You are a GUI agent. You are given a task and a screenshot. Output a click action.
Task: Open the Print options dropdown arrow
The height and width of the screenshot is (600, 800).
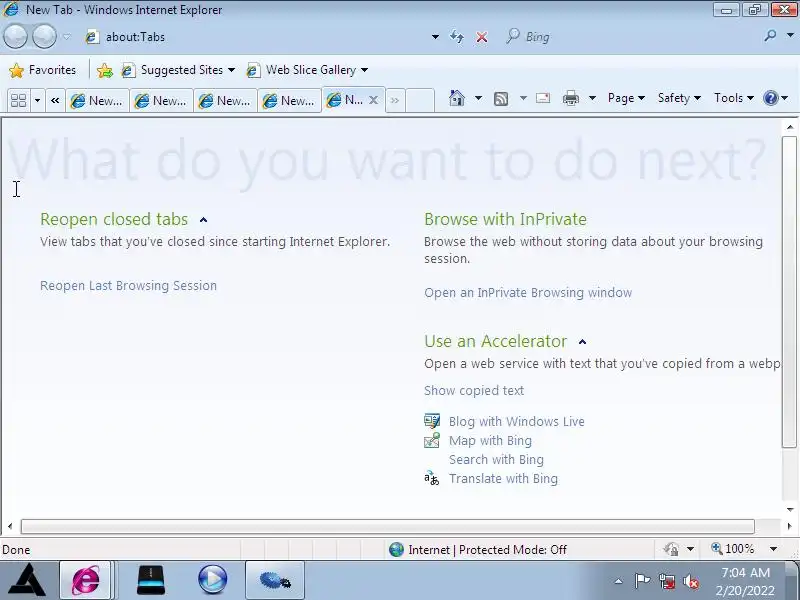tap(592, 97)
